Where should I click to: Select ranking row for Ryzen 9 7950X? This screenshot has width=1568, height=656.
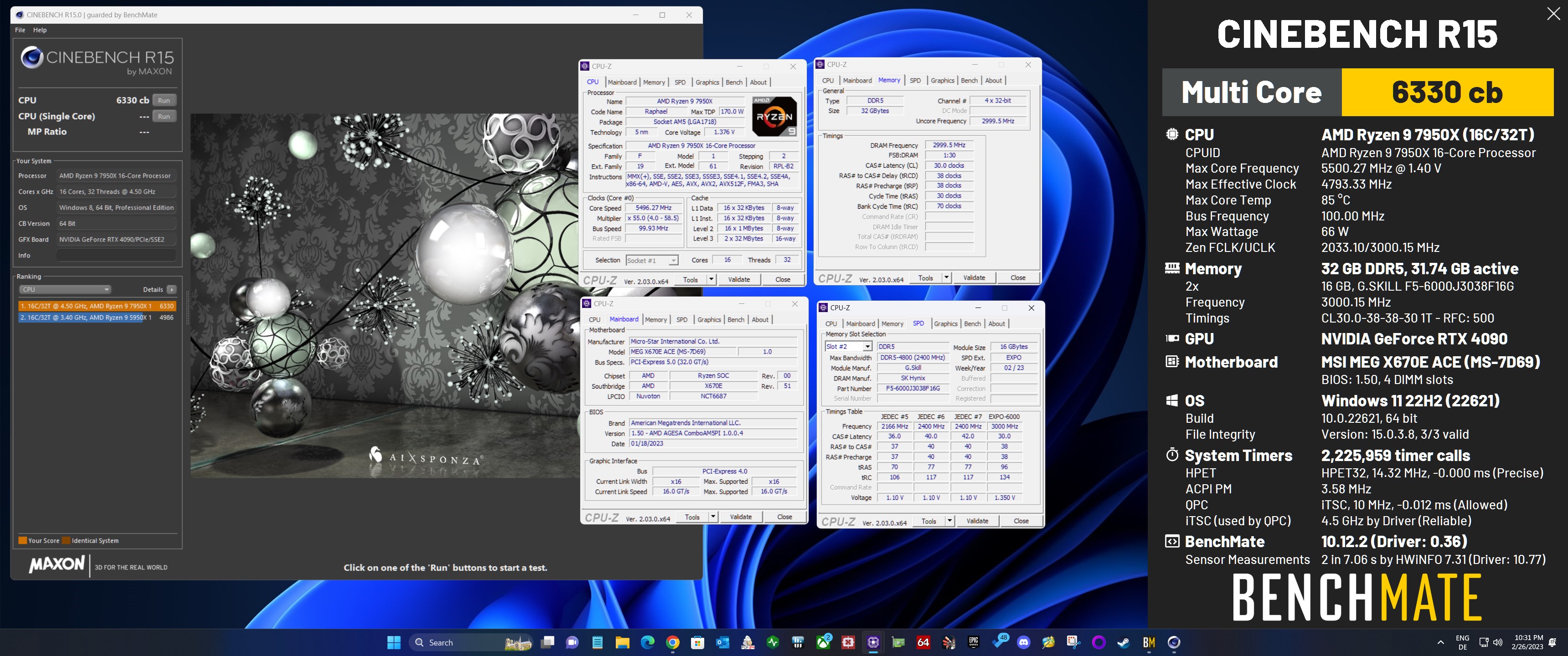click(98, 306)
